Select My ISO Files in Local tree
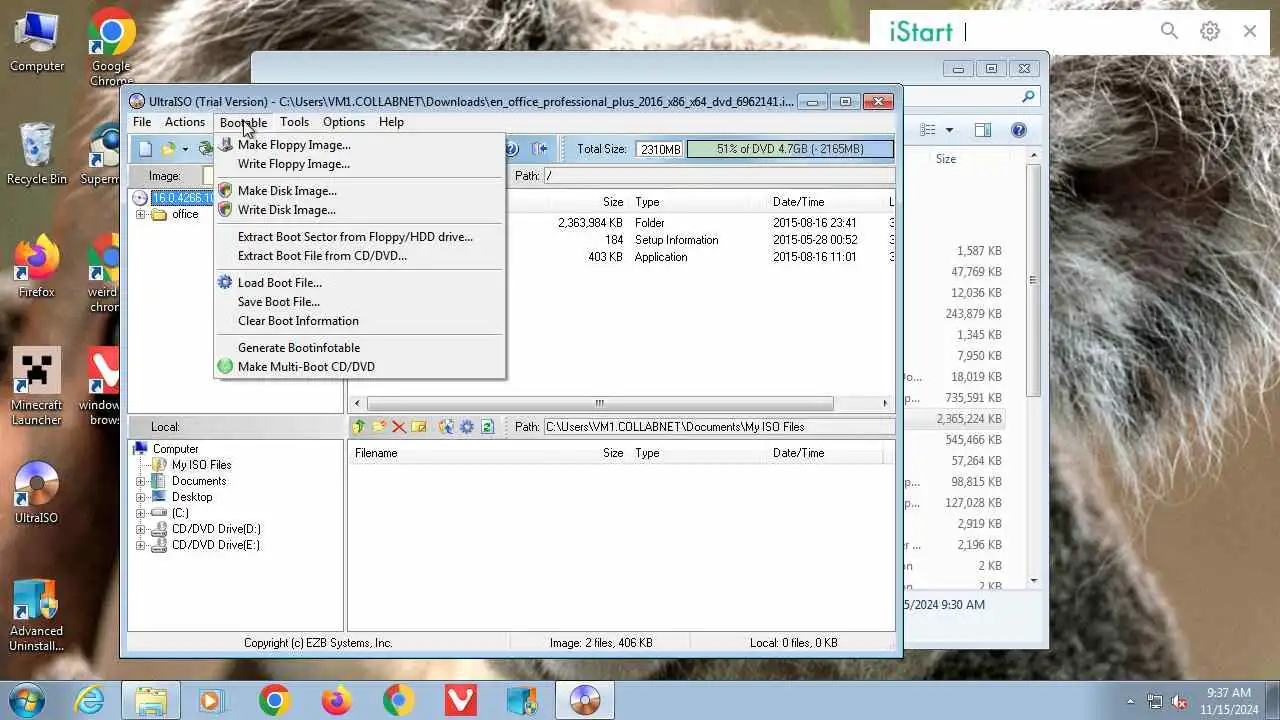This screenshot has width=1280, height=720. pos(201,465)
